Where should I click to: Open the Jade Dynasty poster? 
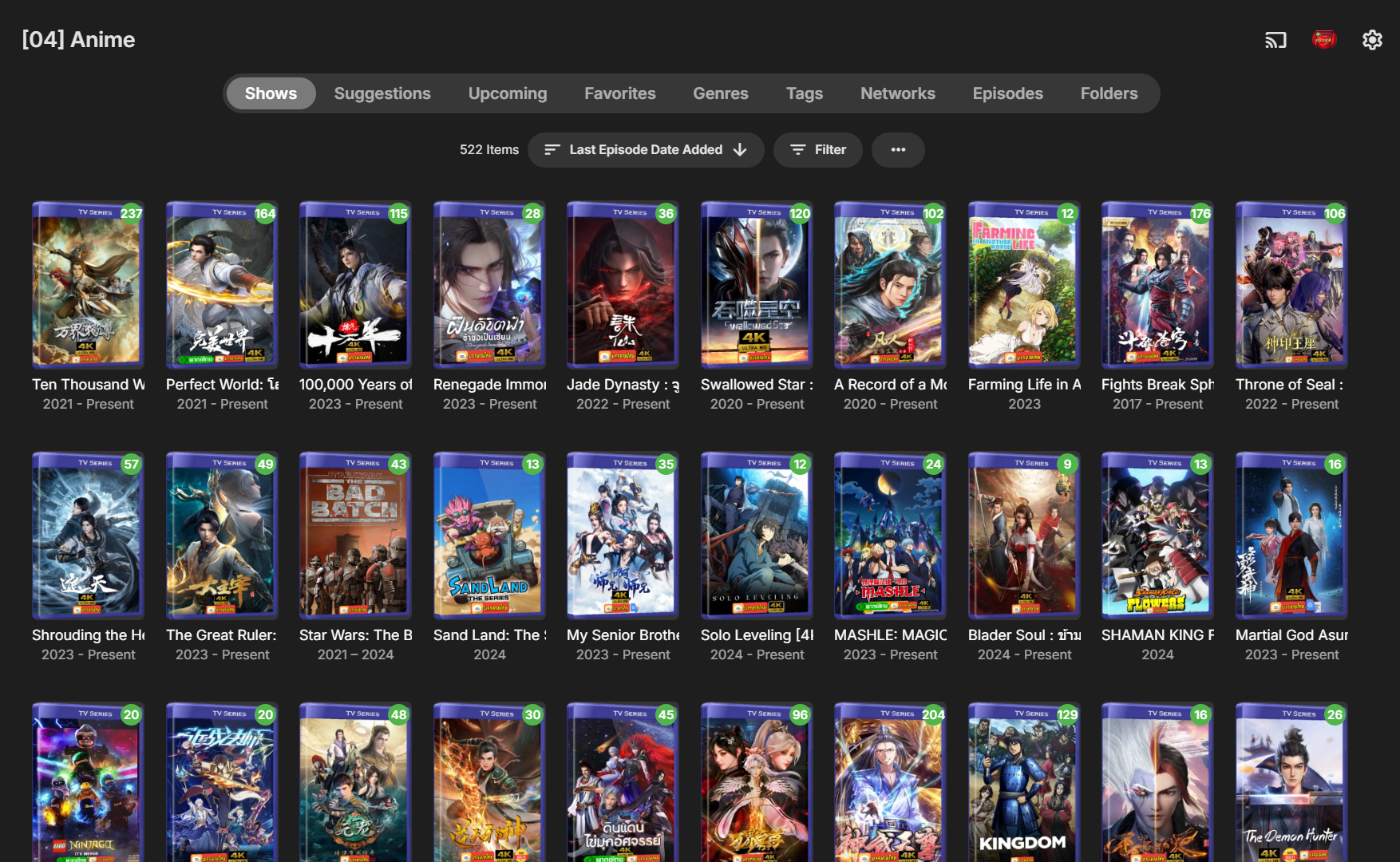click(x=623, y=285)
